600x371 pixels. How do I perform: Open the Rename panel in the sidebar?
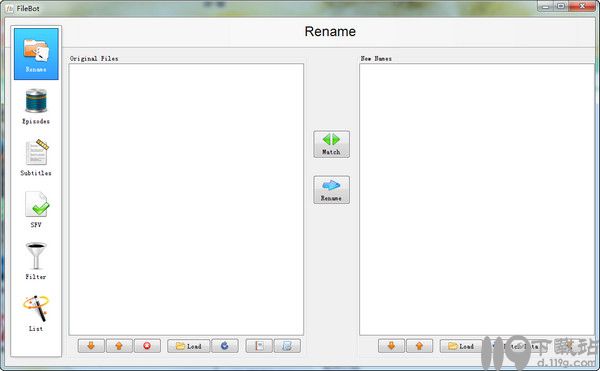(x=36, y=54)
